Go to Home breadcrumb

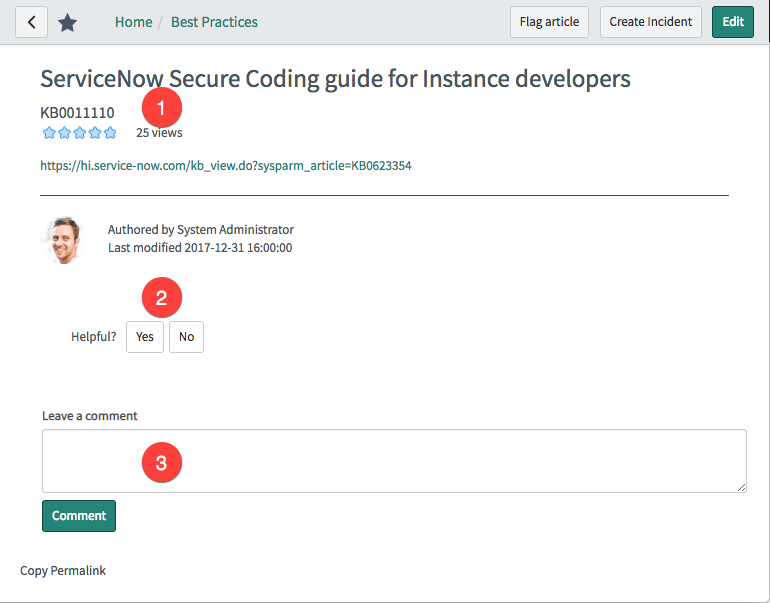[x=134, y=22]
